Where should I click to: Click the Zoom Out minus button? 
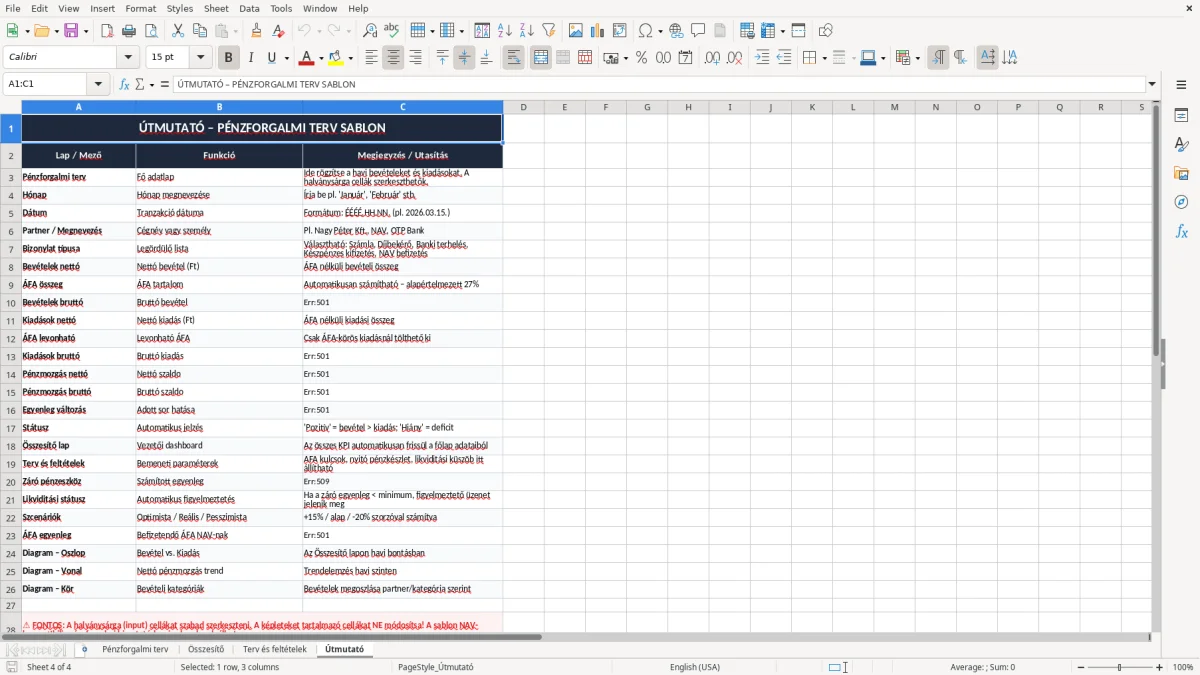pos(1081,667)
